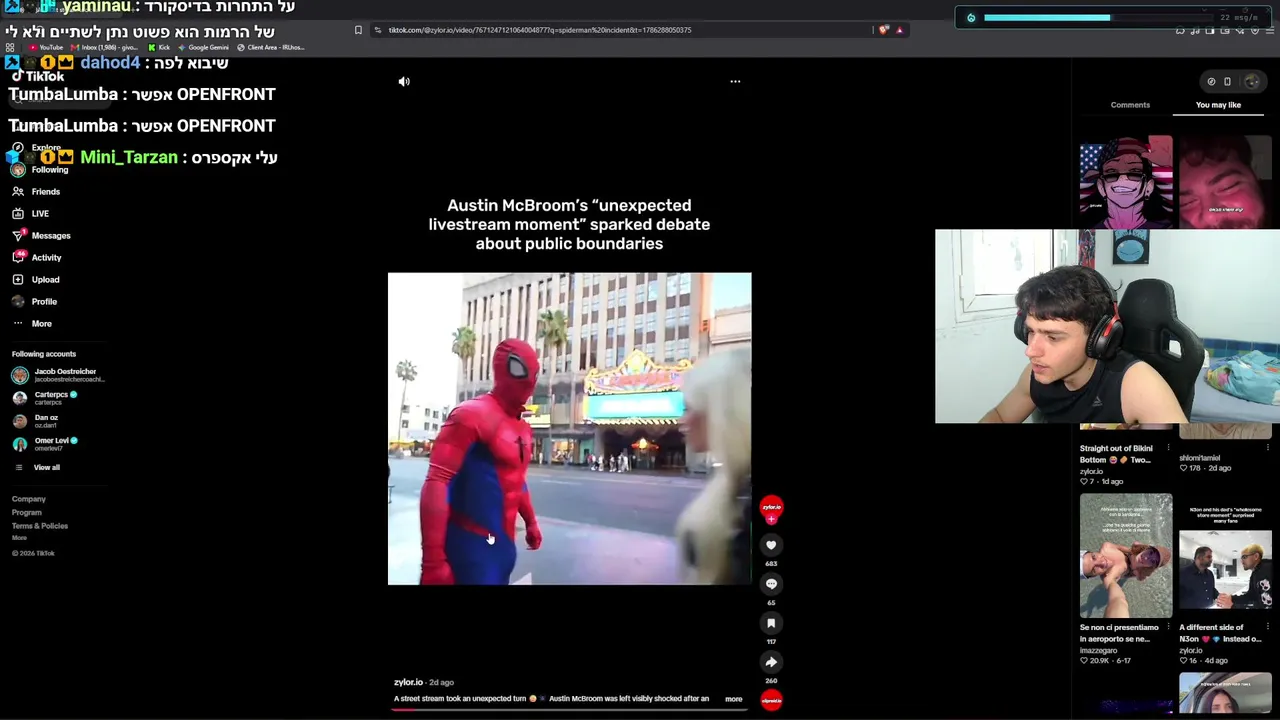Click the dahod4 chat username

click(110, 63)
